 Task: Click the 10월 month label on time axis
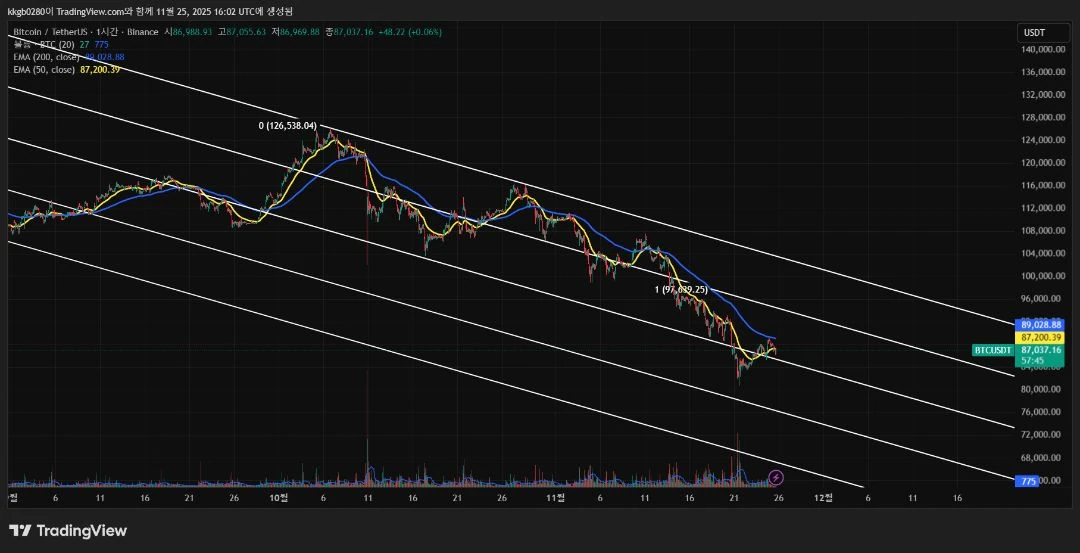278,497
